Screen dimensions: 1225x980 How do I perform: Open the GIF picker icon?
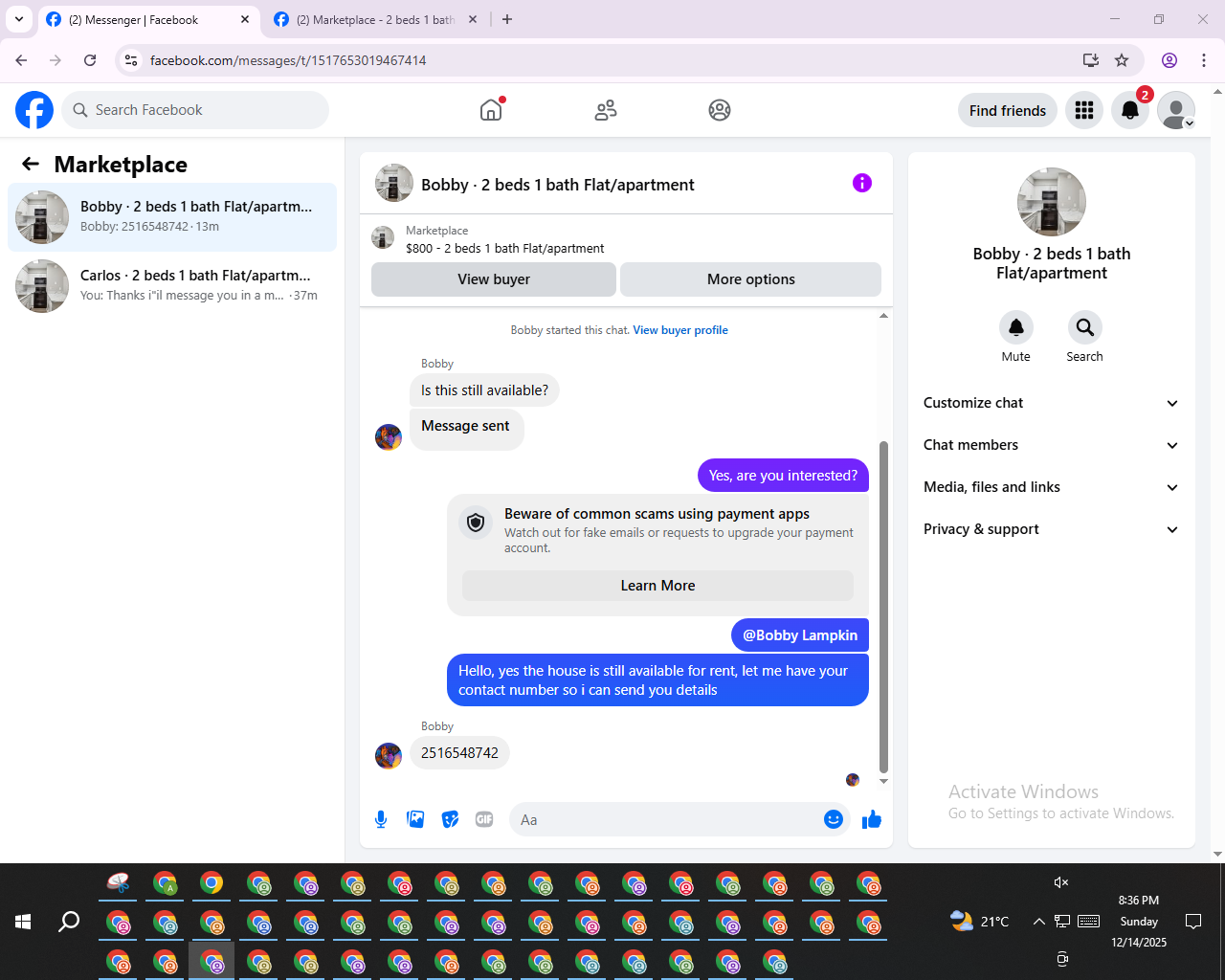pos(484,819)
